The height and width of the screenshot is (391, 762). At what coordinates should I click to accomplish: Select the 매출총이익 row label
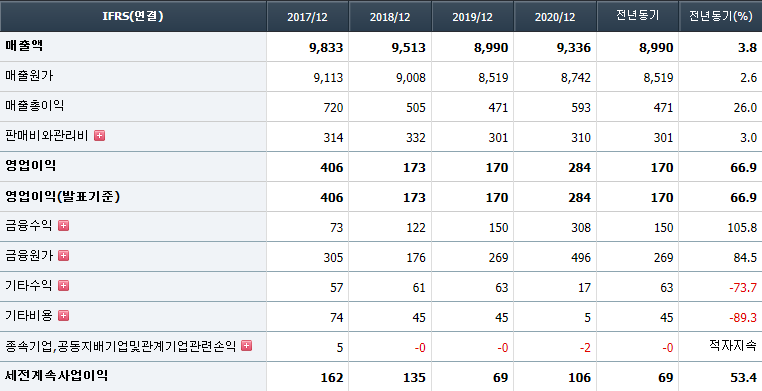click(35, 105)
